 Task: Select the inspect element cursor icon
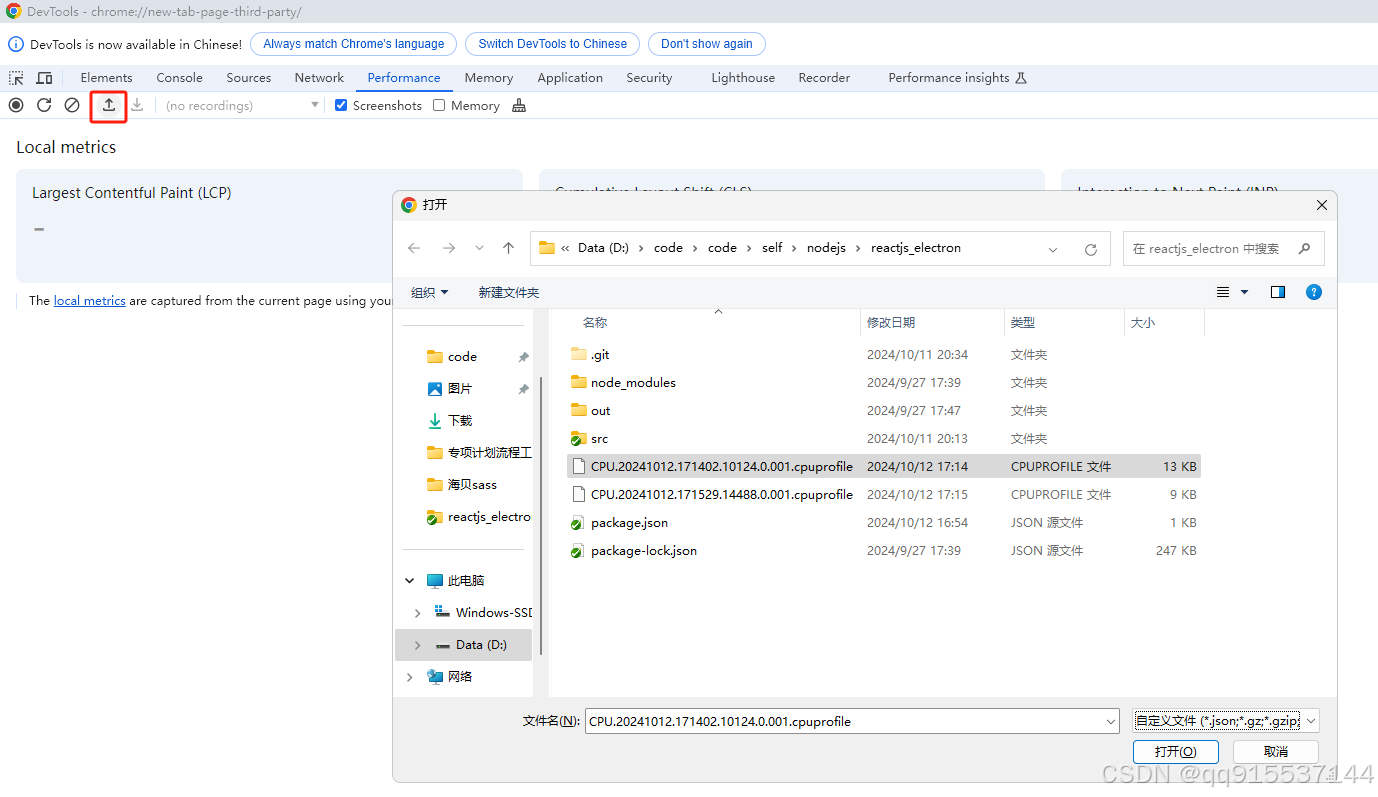point(15,77)
